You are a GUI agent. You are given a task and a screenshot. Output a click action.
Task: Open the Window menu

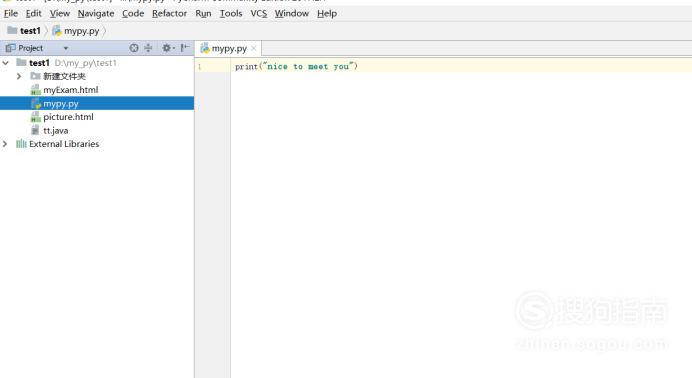click(292, 14)
